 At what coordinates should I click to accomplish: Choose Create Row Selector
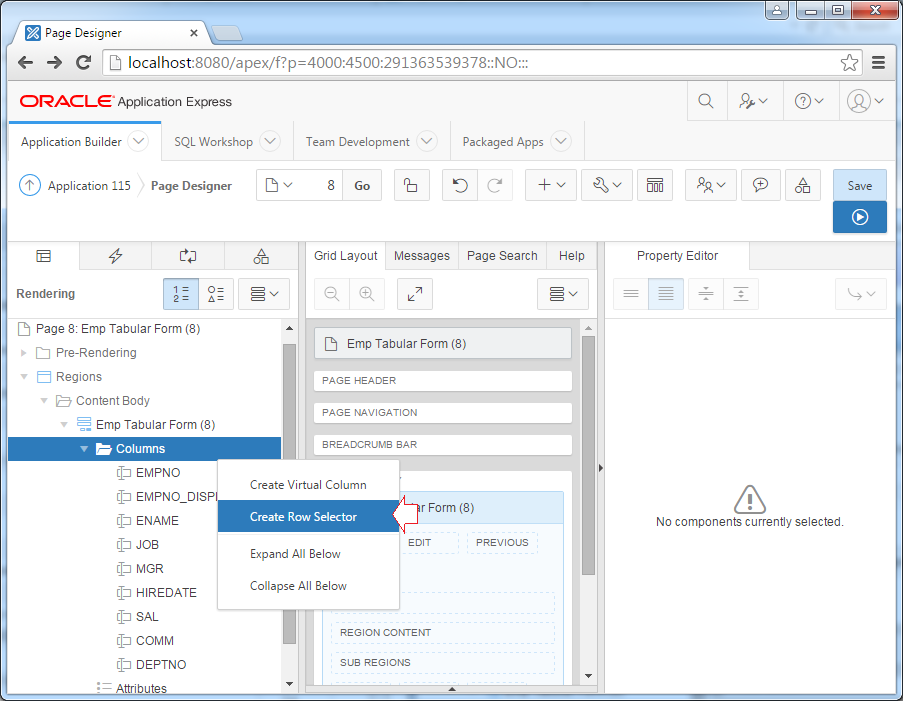pyautogui.click(x=308, y=517)
